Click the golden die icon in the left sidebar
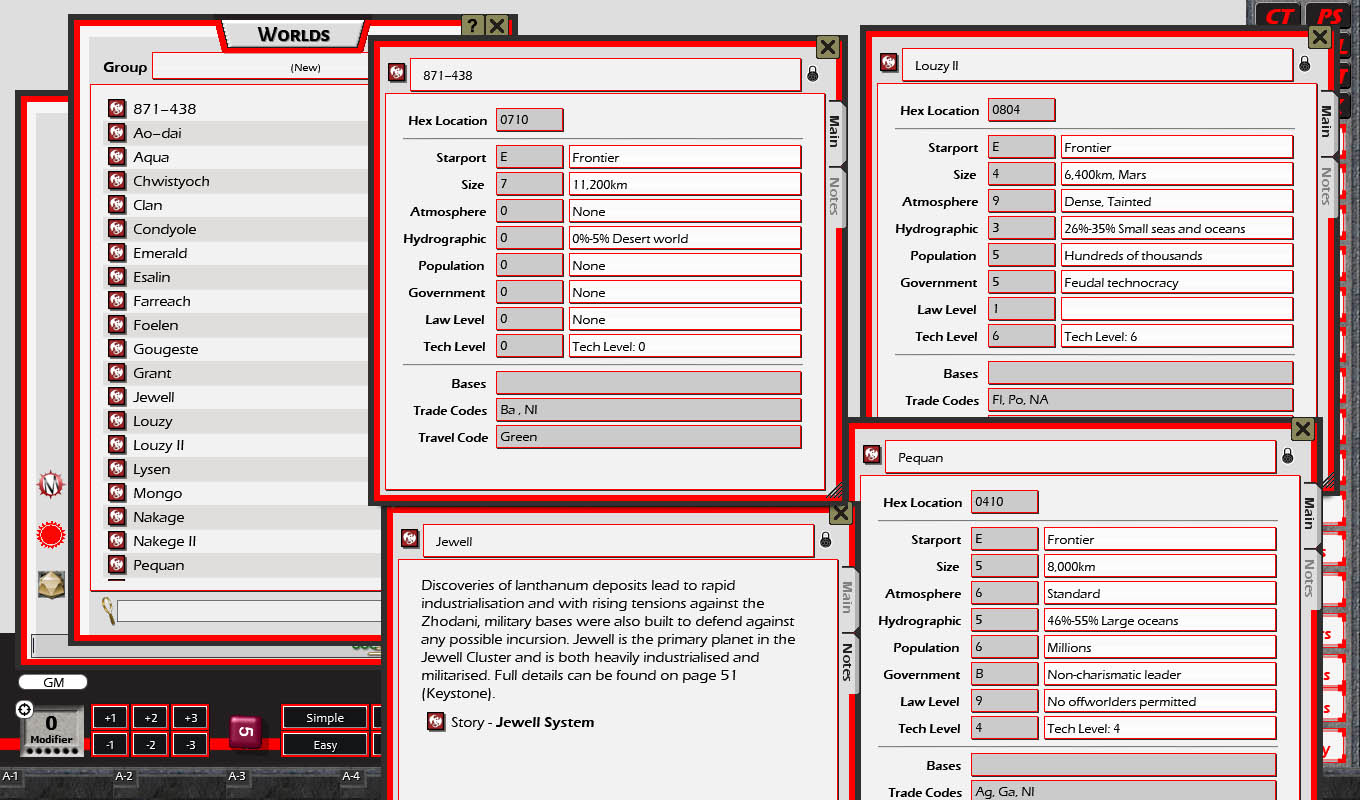The width and height of the screenshot is (1360, 800). point(50,584)
